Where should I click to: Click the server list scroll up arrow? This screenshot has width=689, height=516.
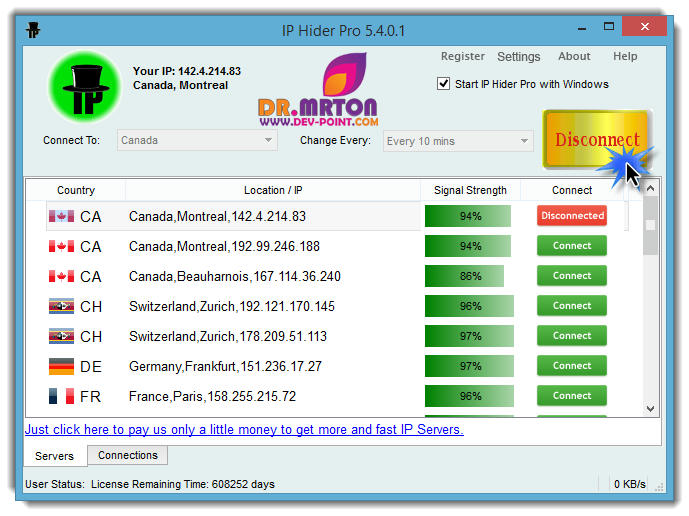pos(651,188)
